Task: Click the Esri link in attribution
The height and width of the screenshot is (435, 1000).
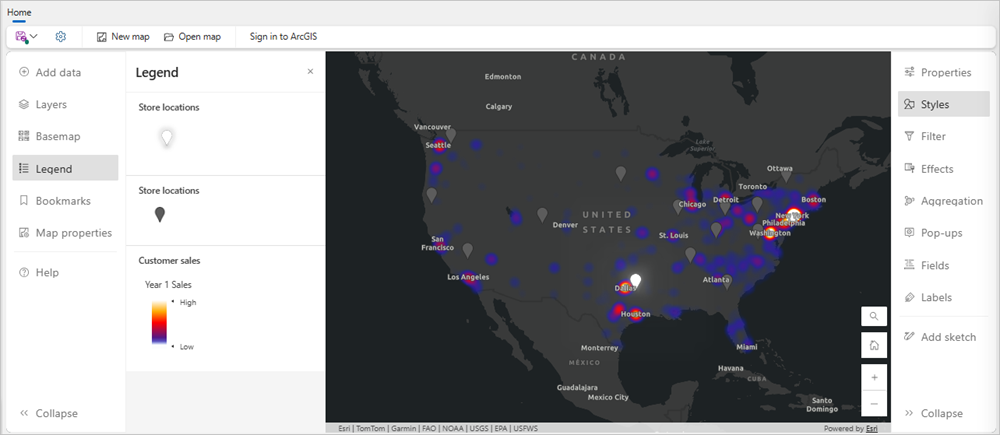Action: point(871,429)
